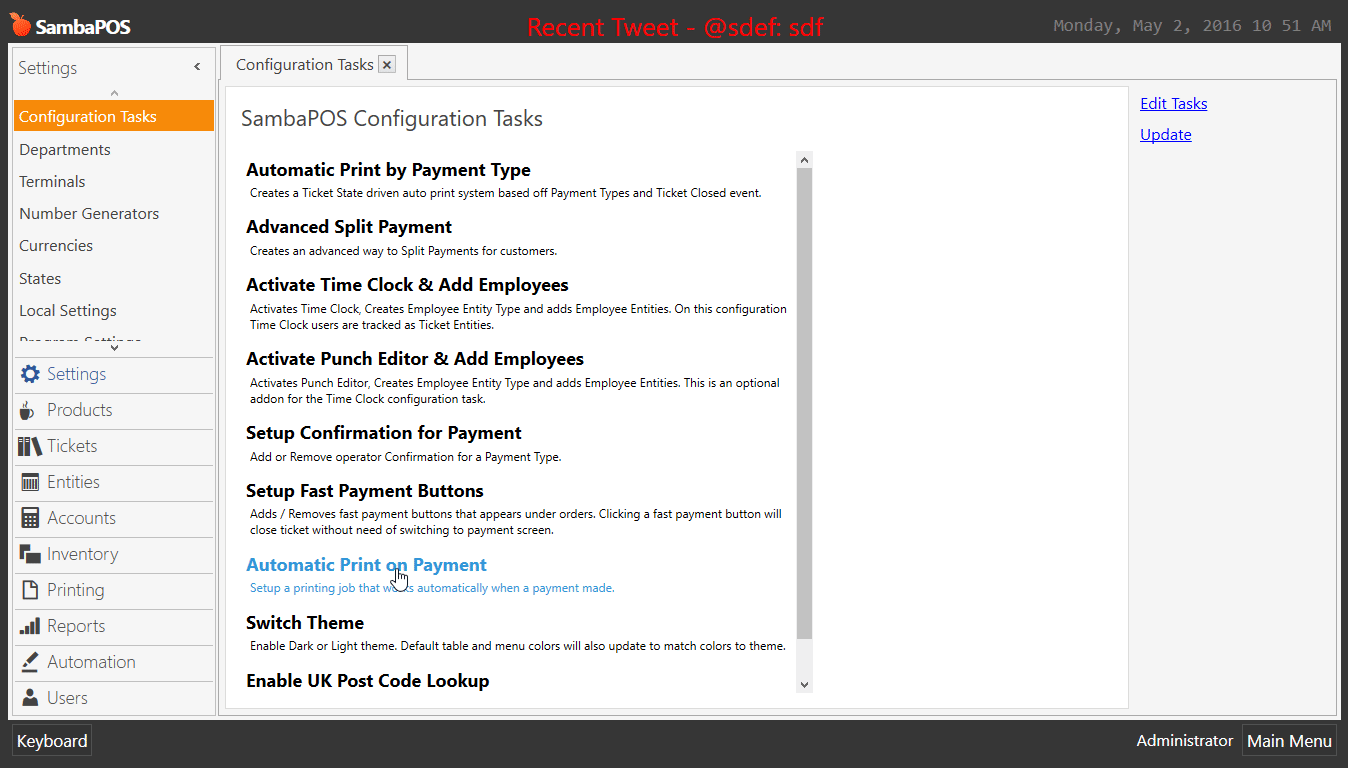Click the Administrator user label
Viewport: 1348px width, 768px height.
coord(1184,741)
